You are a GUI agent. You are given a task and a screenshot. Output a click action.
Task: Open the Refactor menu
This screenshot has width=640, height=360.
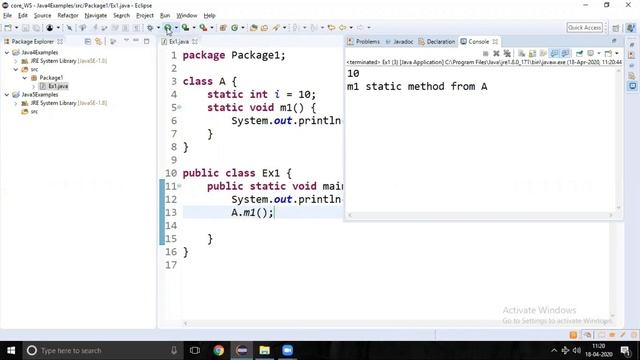coord(68,16)
